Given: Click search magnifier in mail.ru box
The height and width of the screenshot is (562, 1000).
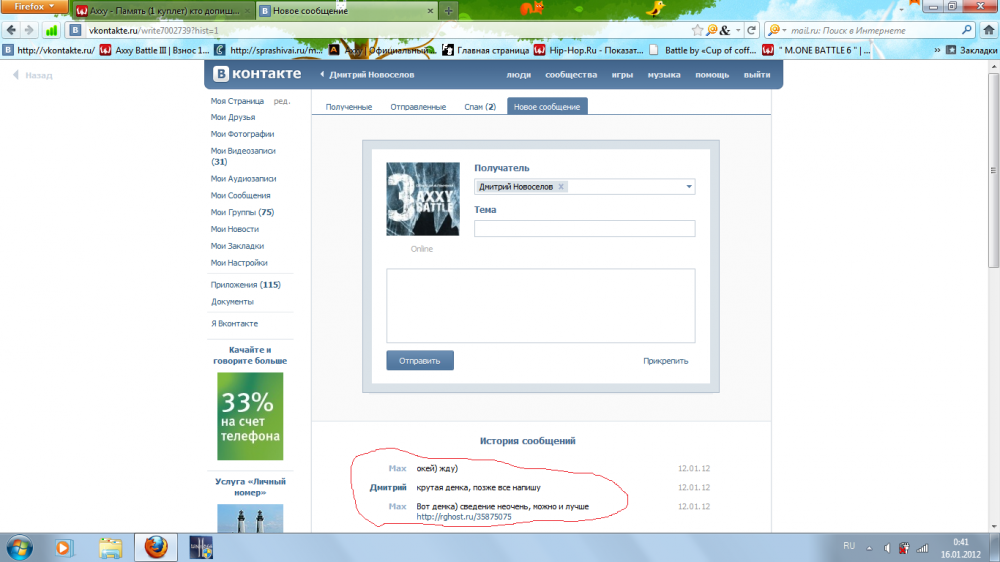Looking at the screenshot, I should pos(967,30).
